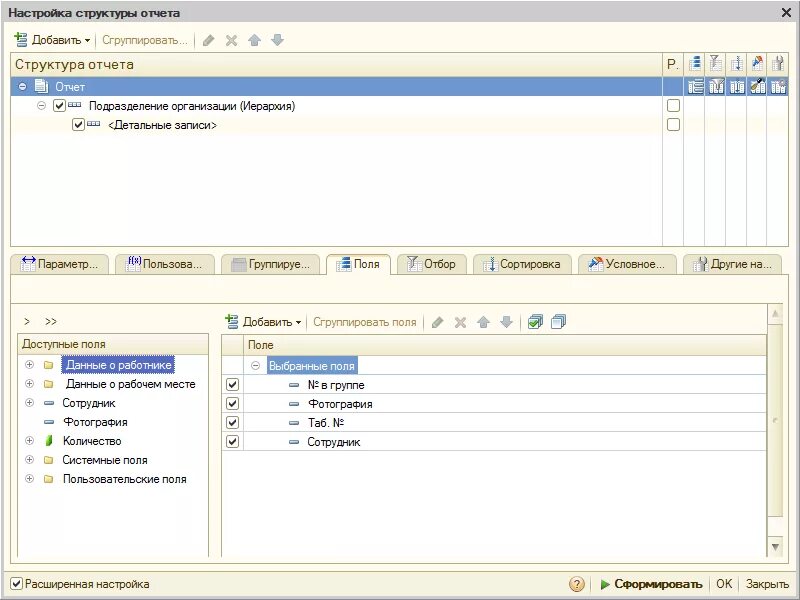Expand the Пользовательские поля folder
Image resolution: width=800 pixels, height=600 pixels.
[30, 479]
